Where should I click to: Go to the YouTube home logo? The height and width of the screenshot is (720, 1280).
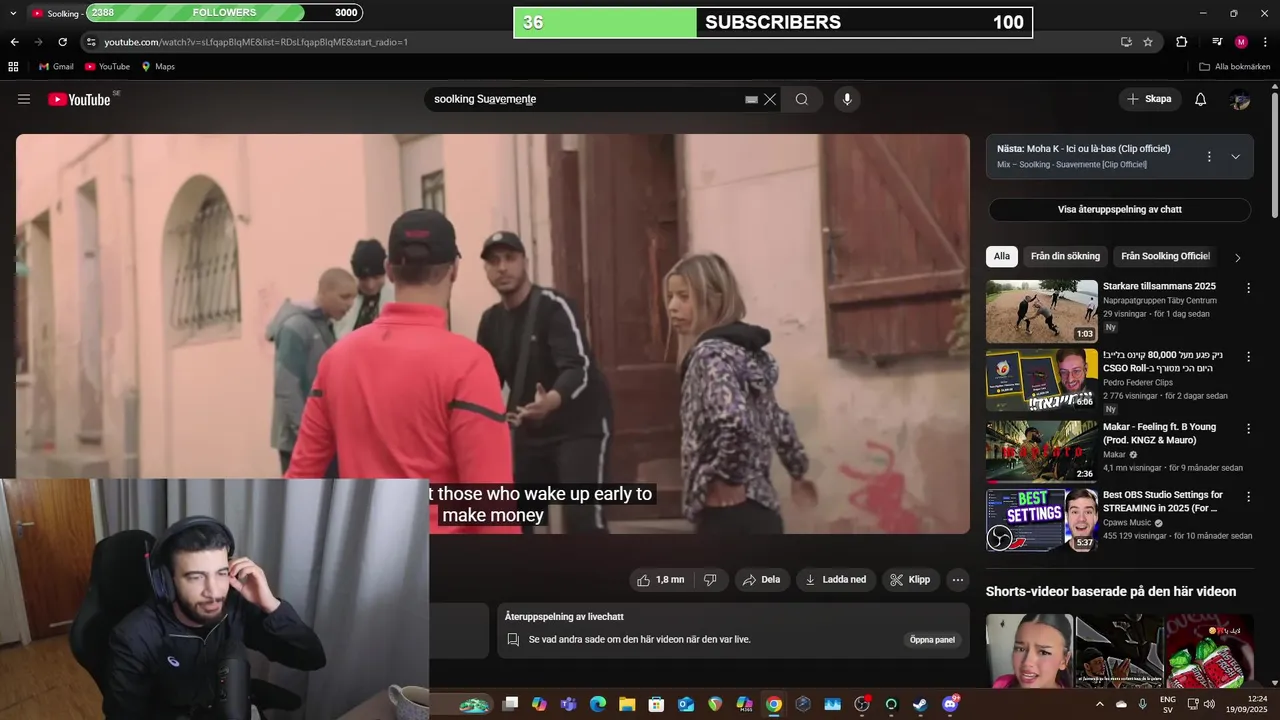(79, 99)
